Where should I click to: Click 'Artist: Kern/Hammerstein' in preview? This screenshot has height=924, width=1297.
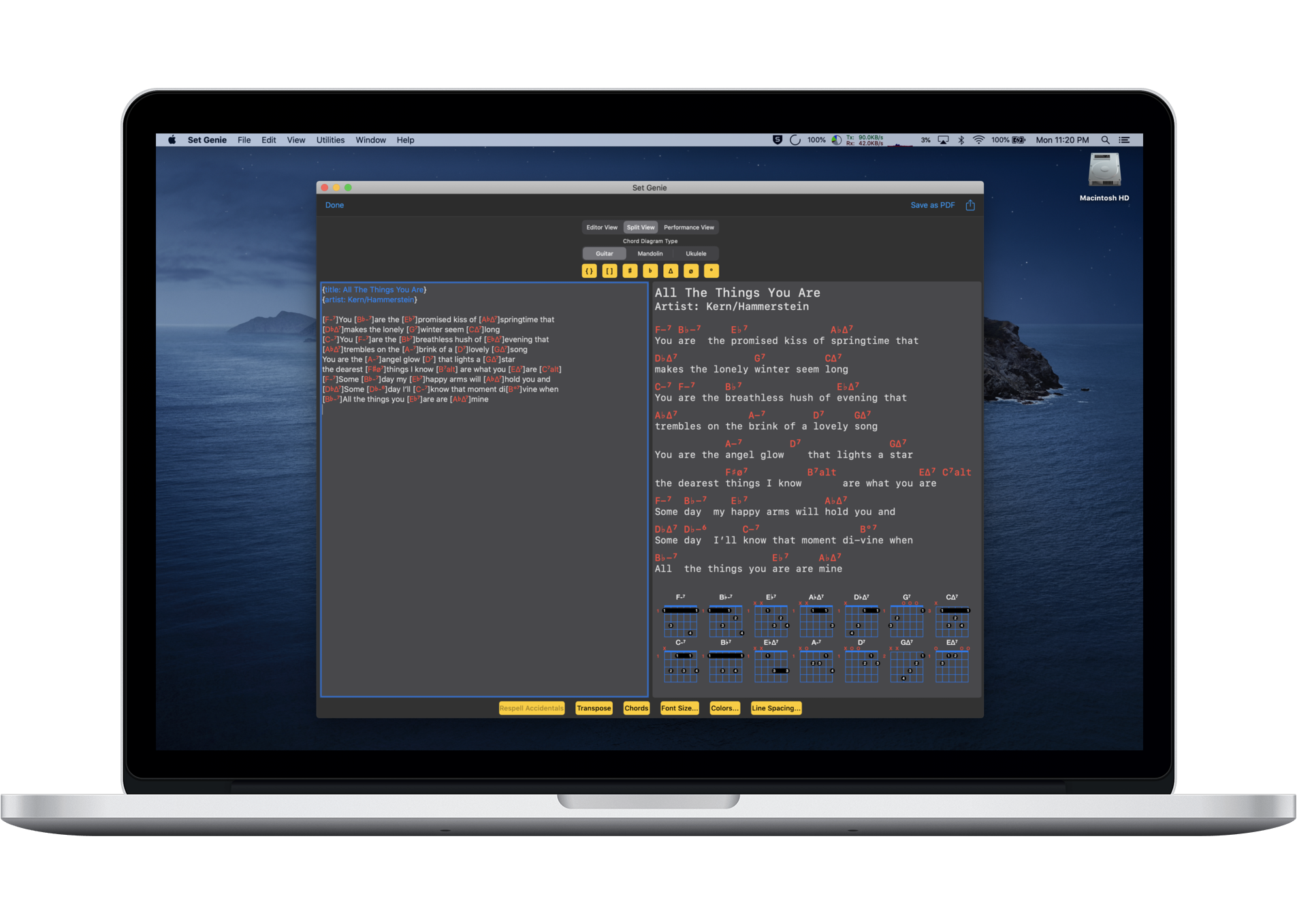pyautogui.click(x=732, y=306)
